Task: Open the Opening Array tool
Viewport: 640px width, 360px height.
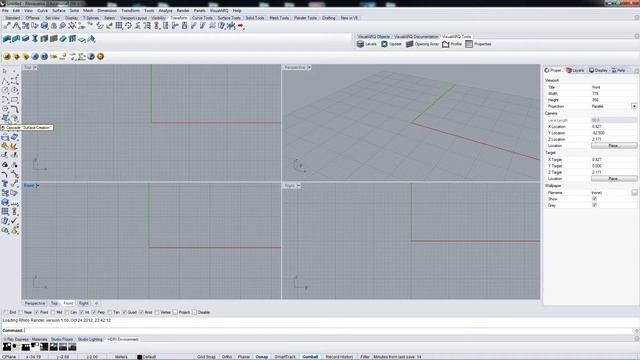Action: [x=422, y=44]
